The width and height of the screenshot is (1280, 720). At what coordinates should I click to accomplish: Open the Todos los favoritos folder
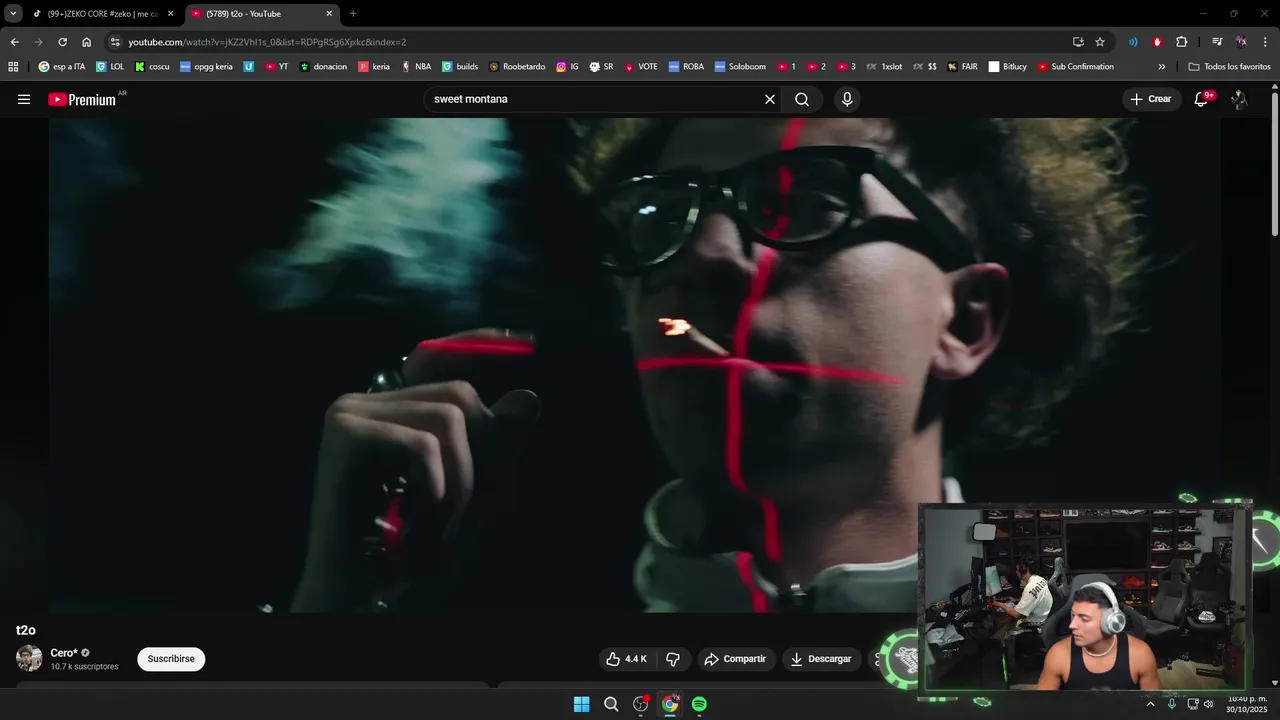[x=1230, y=67]
